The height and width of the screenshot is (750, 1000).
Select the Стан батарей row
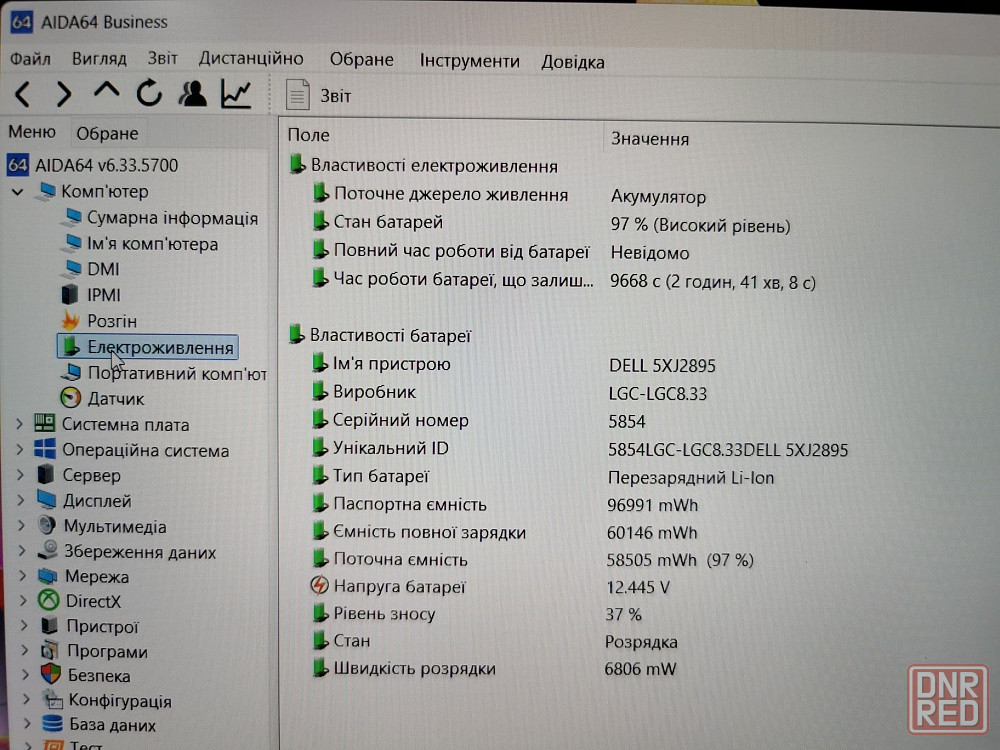coord(552,224)
